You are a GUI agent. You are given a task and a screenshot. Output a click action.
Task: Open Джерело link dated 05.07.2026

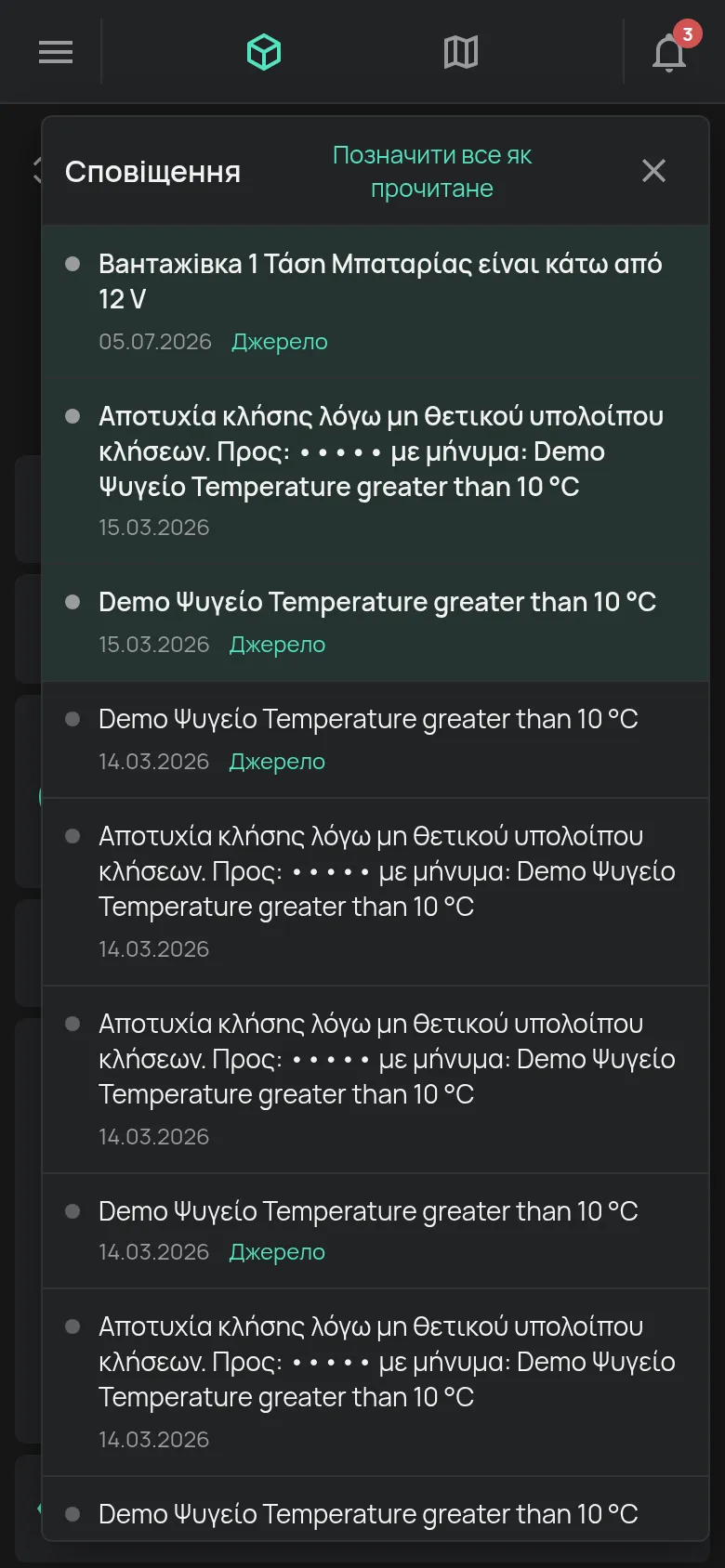click(280, 342)
